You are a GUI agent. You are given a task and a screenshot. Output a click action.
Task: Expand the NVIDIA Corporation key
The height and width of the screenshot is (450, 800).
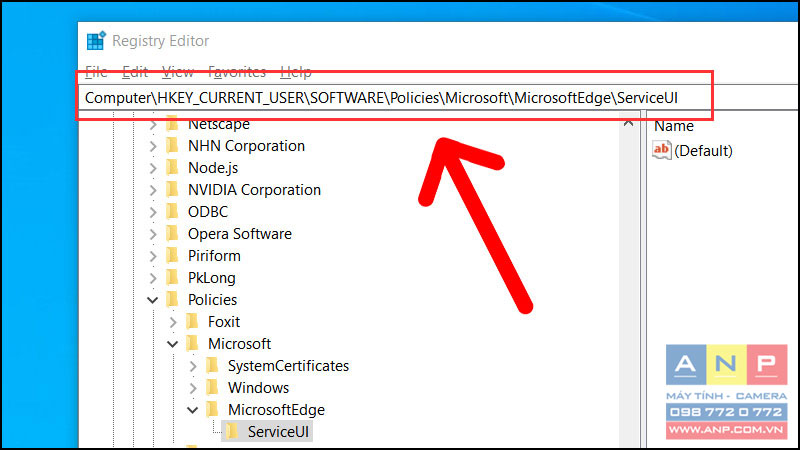tap(153, 190)
